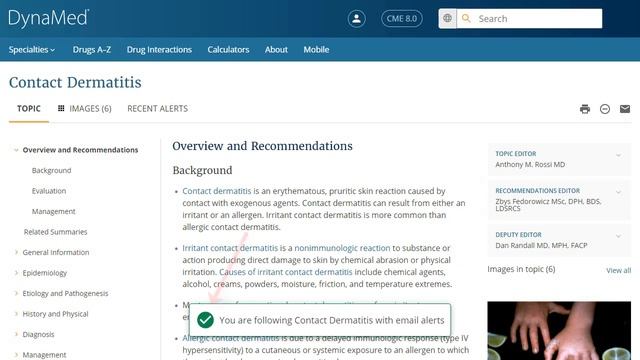Open the Contact dermatitis link
This screenshot has height=360, width=640.
tap(217, 191)
